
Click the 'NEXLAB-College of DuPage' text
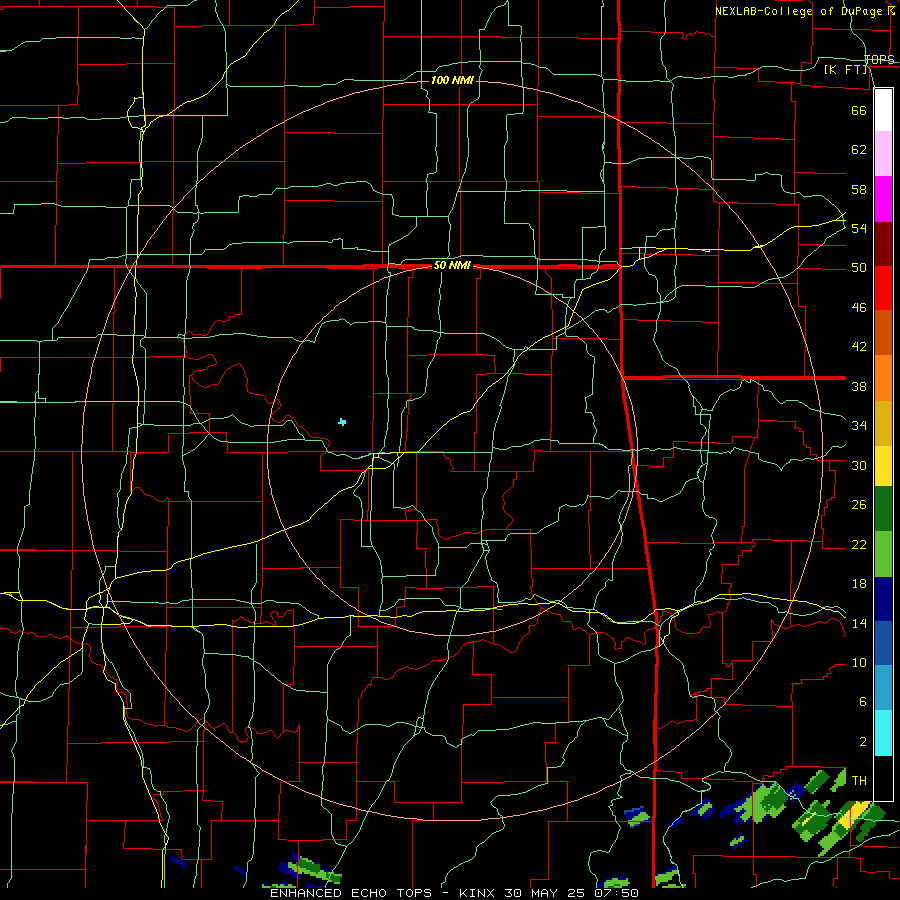(800, 11)
